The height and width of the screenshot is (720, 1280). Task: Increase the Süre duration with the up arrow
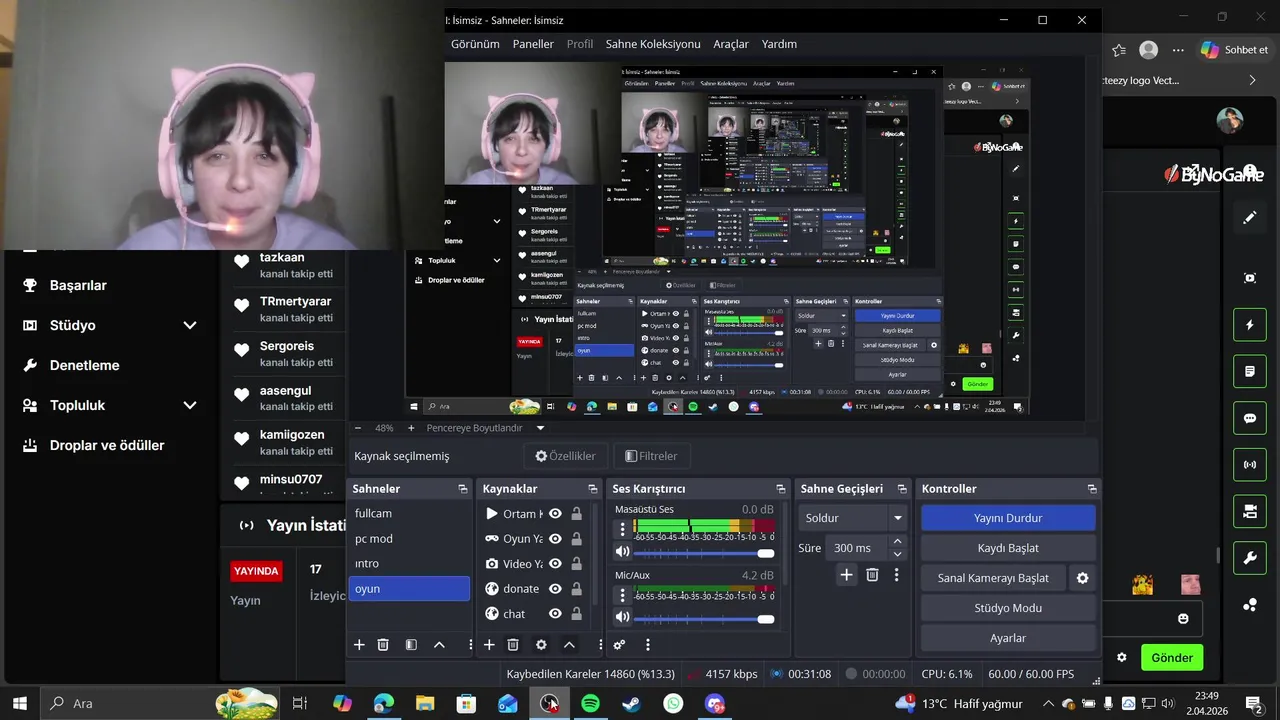point(897,542)
